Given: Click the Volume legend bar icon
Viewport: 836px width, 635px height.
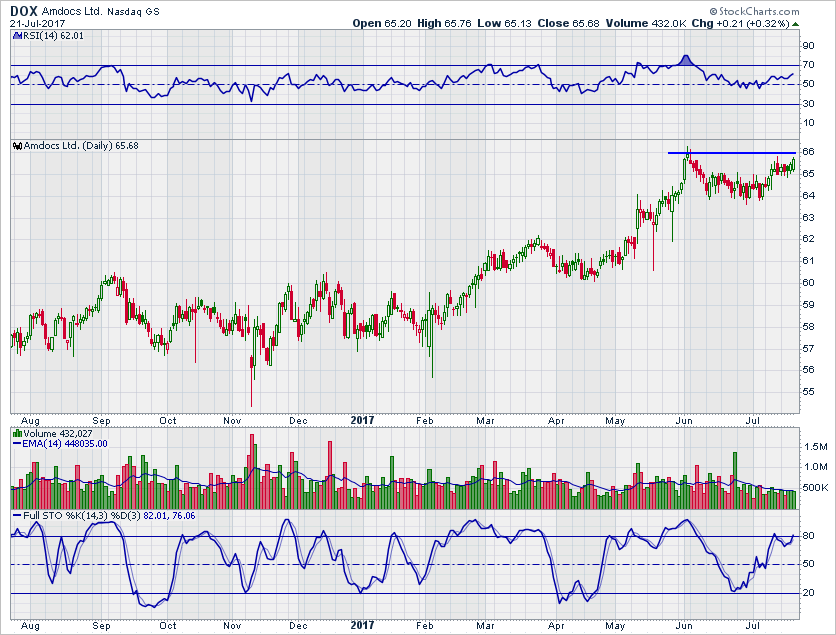Looking at the screenshot, I should 17,433.
